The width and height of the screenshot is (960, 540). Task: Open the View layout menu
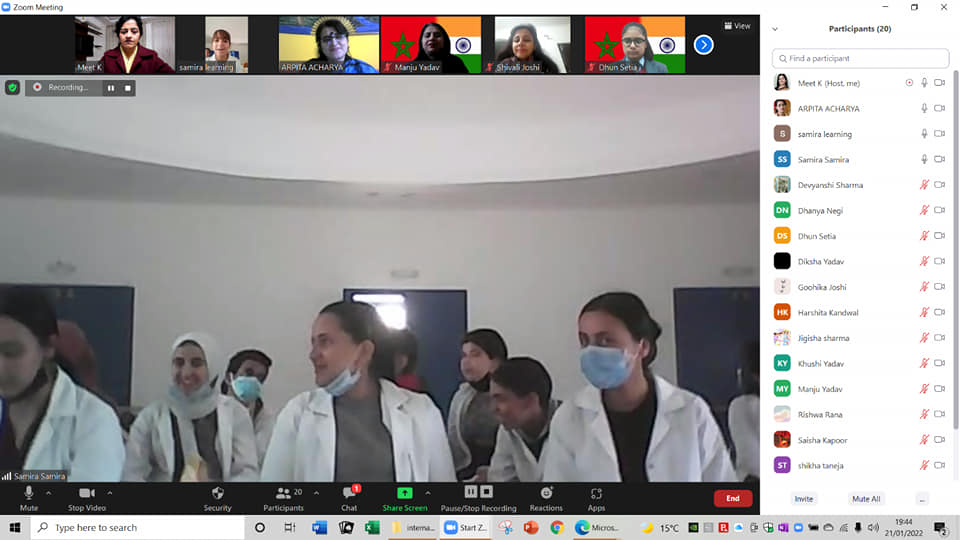737,26
